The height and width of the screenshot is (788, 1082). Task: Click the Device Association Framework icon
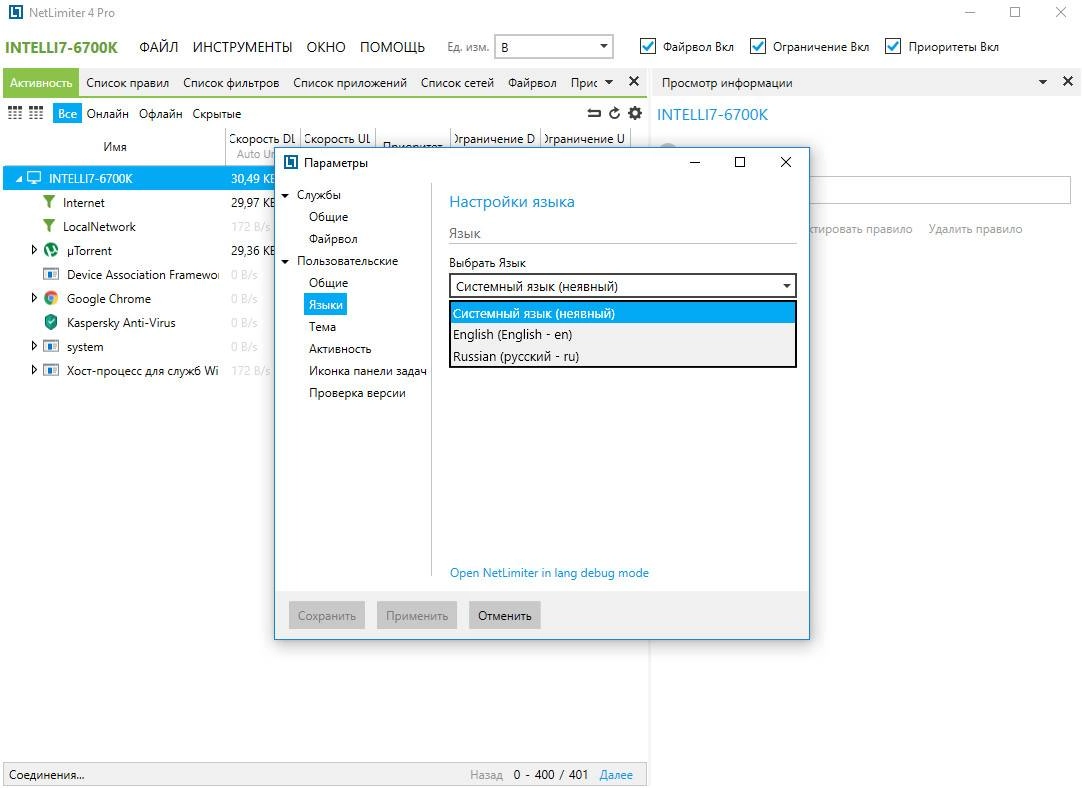[51, 274]
